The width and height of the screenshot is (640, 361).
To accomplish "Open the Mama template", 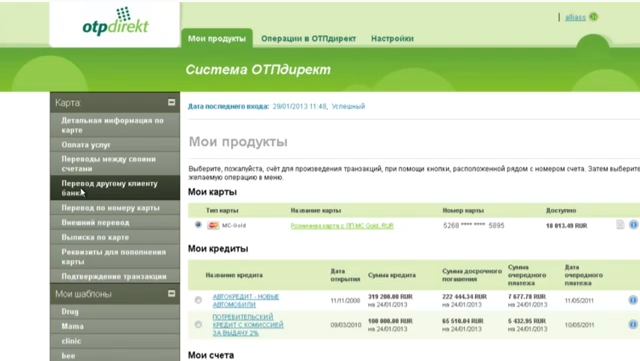I will 115,326.
